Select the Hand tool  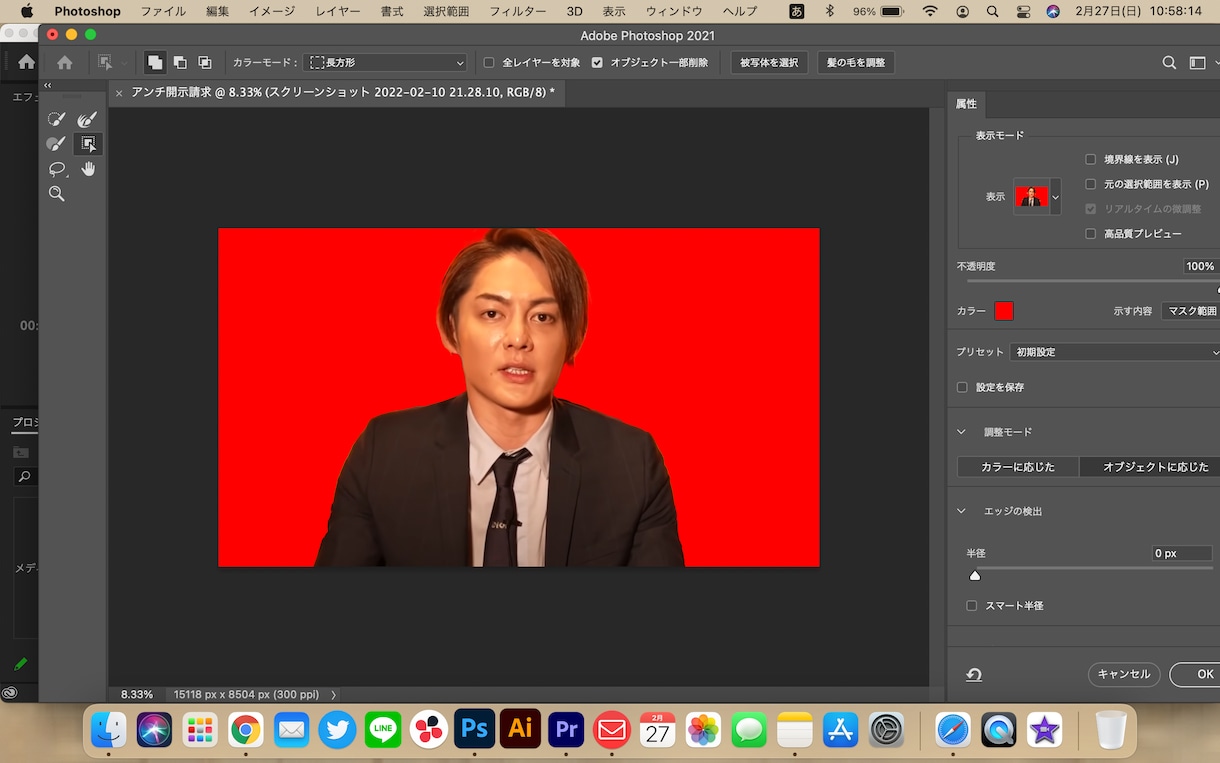click(88, 169)
